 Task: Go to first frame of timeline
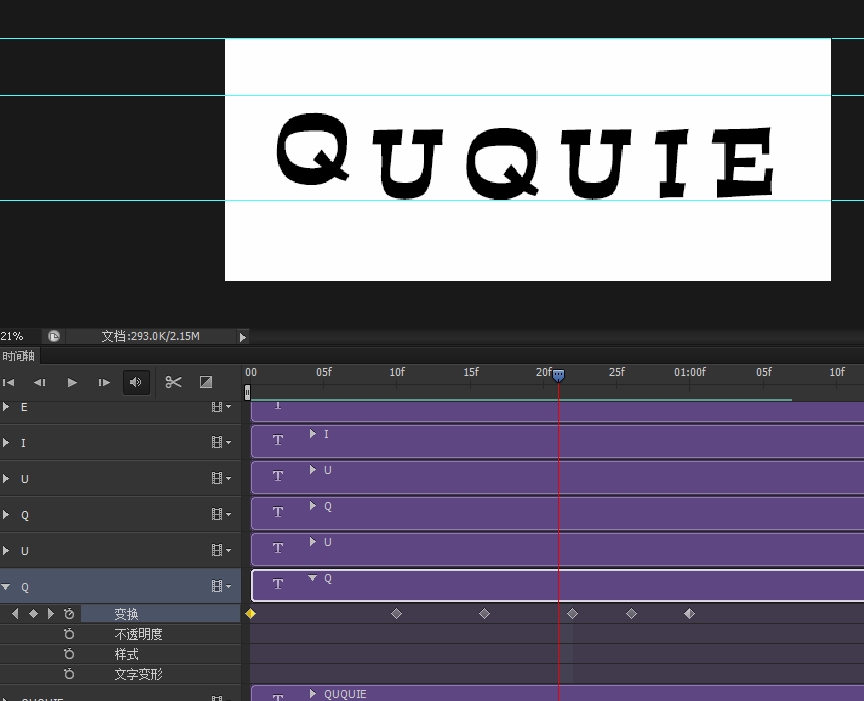9,382
